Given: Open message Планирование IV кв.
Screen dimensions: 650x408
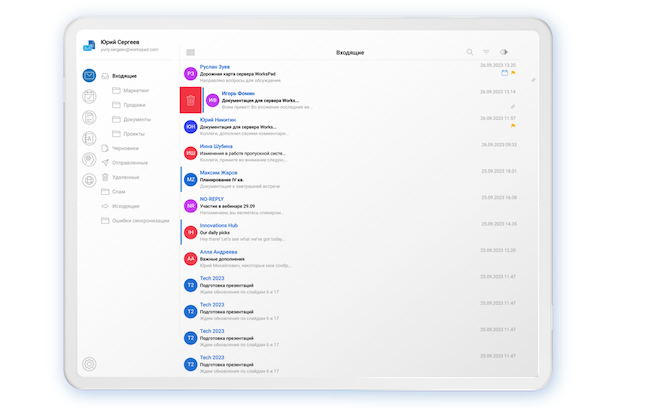Looking at the screenshot, I should [222, 180].
